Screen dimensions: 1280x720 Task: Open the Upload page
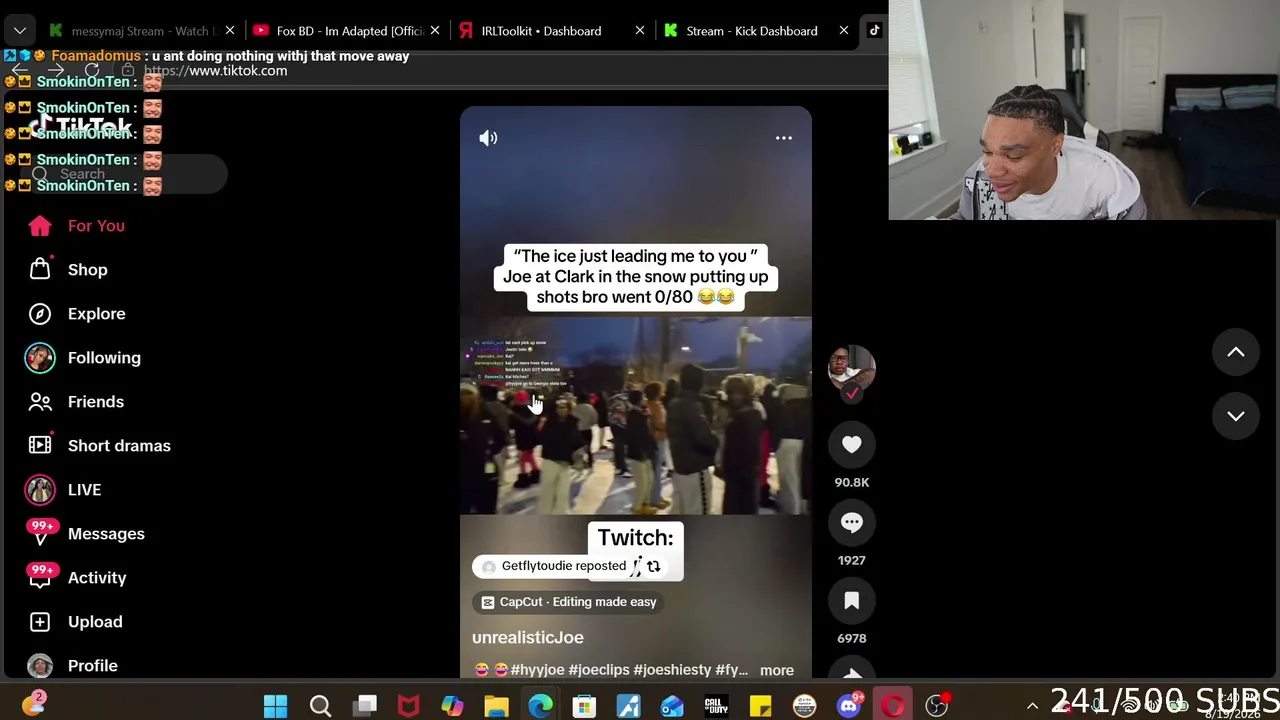click(95, 622)
